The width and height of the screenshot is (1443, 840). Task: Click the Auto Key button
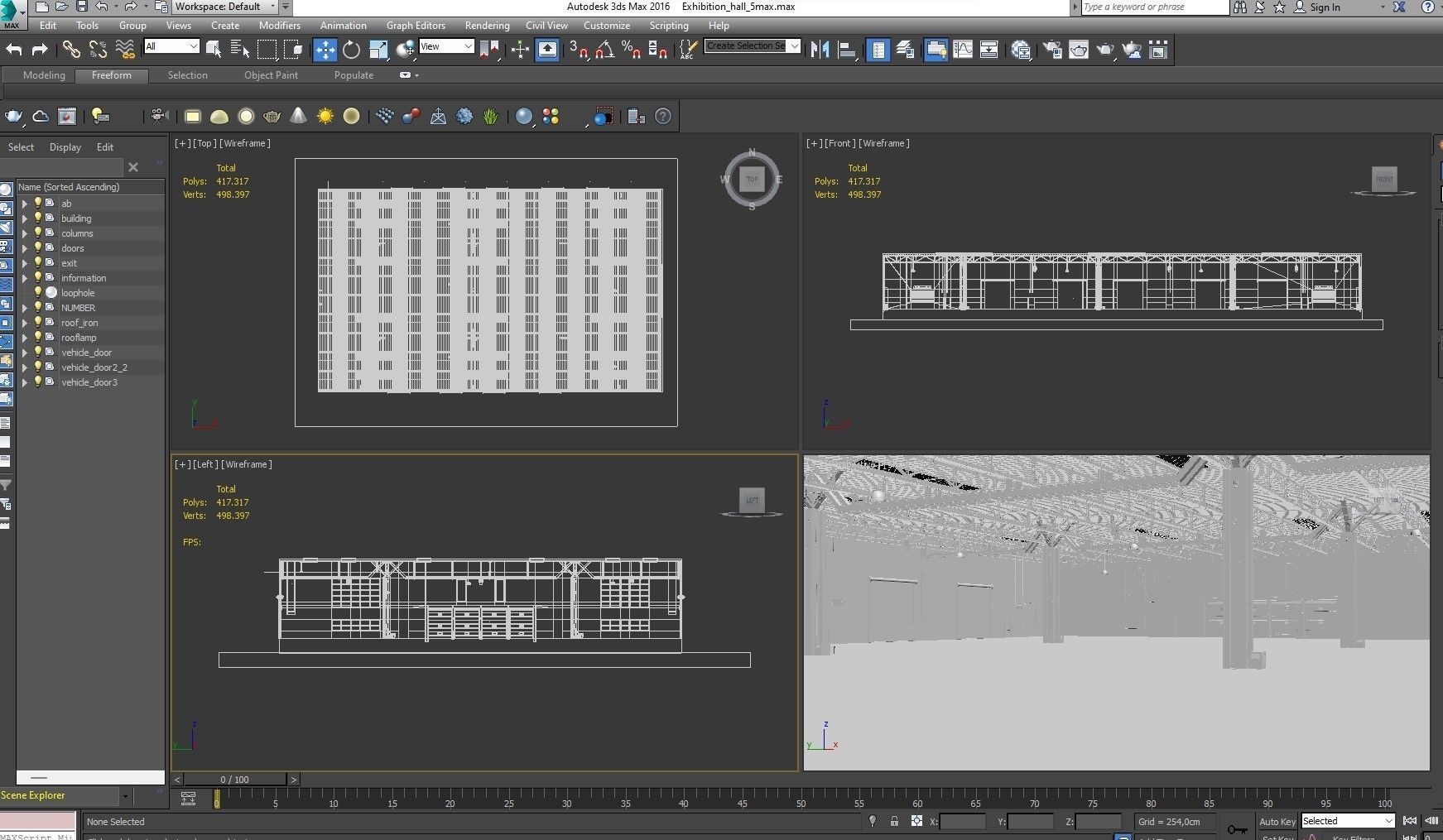1277,822
